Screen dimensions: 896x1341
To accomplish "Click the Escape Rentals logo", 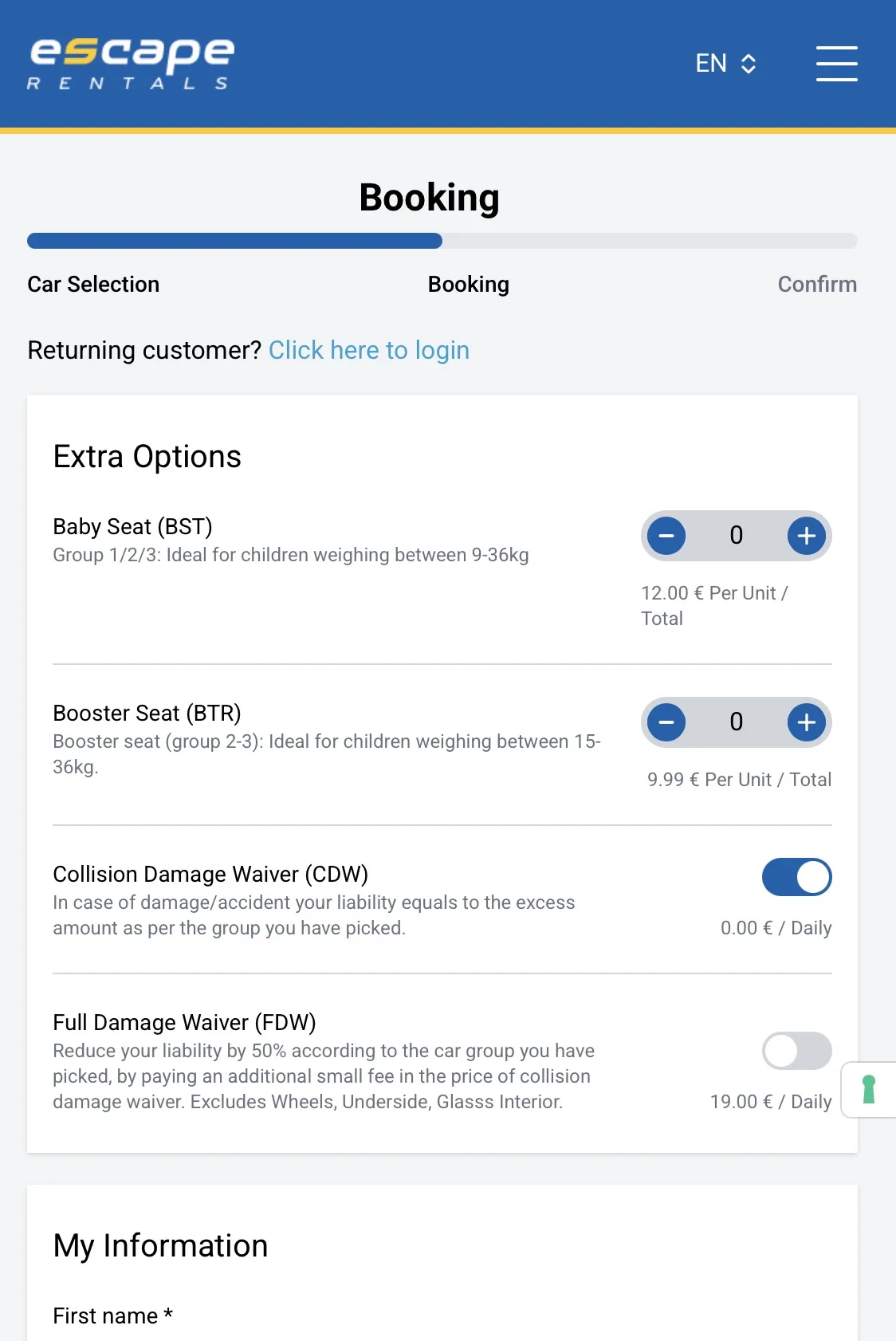I will pyautogui.click(x=132, y=64).
